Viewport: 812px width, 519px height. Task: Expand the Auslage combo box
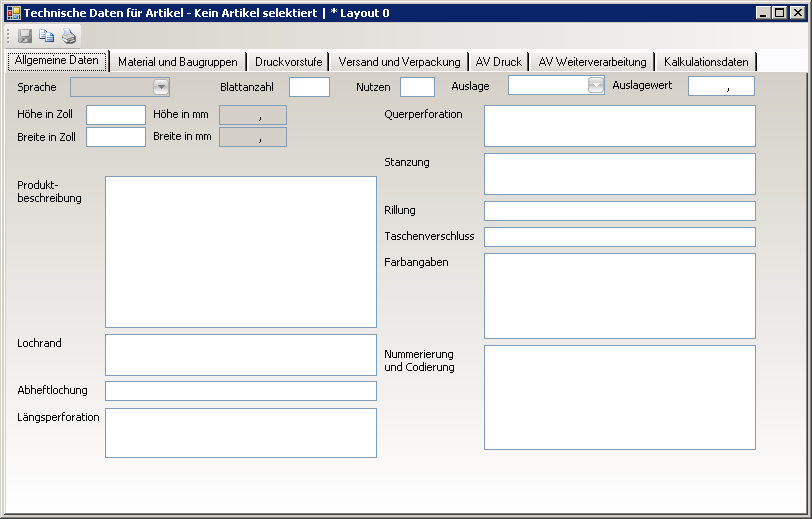click(x=596, y=86)
